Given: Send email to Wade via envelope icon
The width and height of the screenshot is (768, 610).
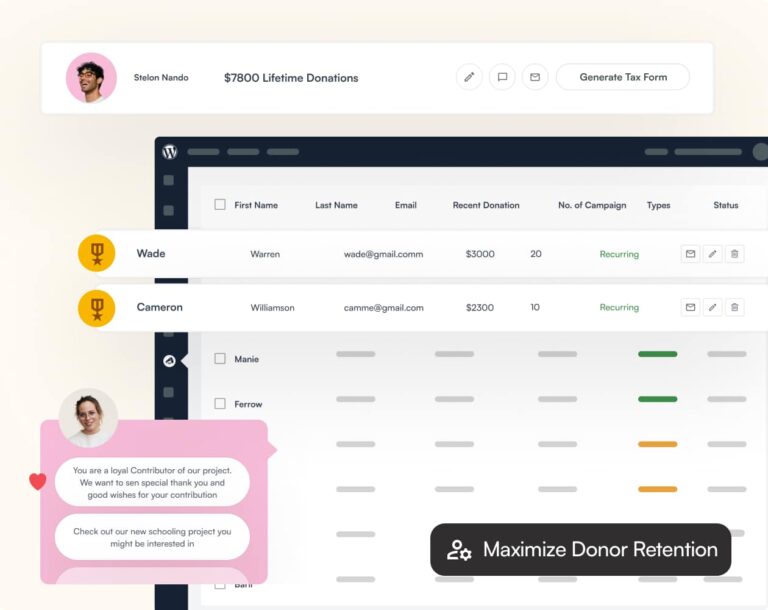Looking at the screenshot, I should pos(690,254).
